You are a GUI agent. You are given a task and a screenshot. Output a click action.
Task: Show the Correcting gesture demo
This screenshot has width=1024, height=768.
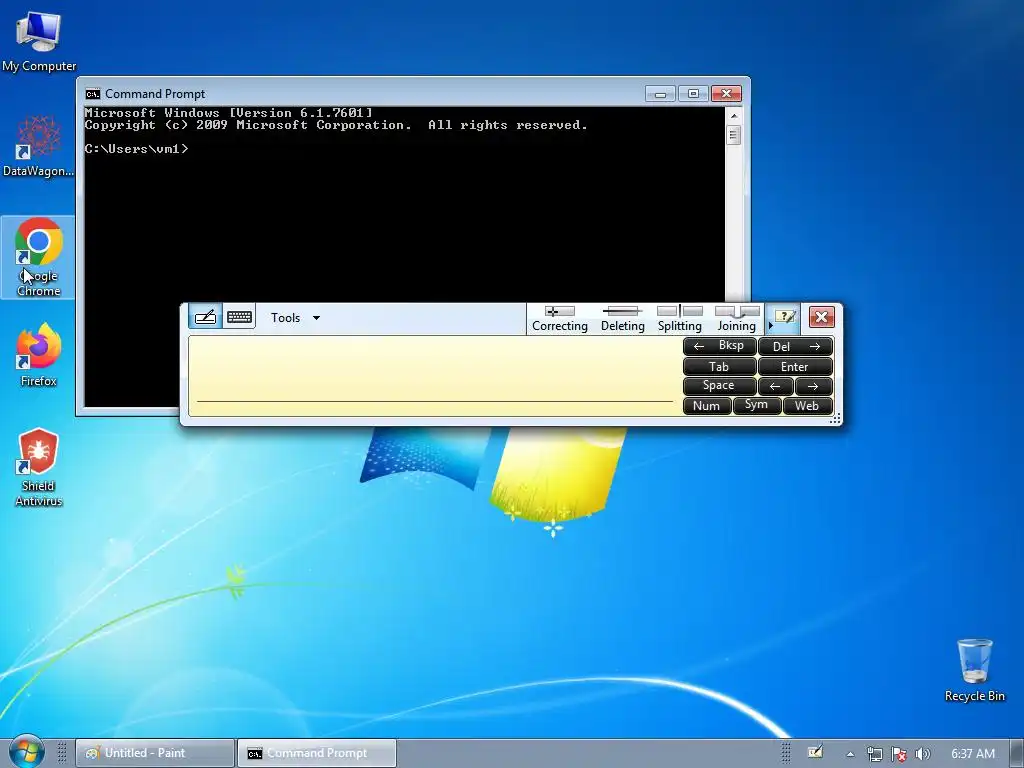point(560,319)
